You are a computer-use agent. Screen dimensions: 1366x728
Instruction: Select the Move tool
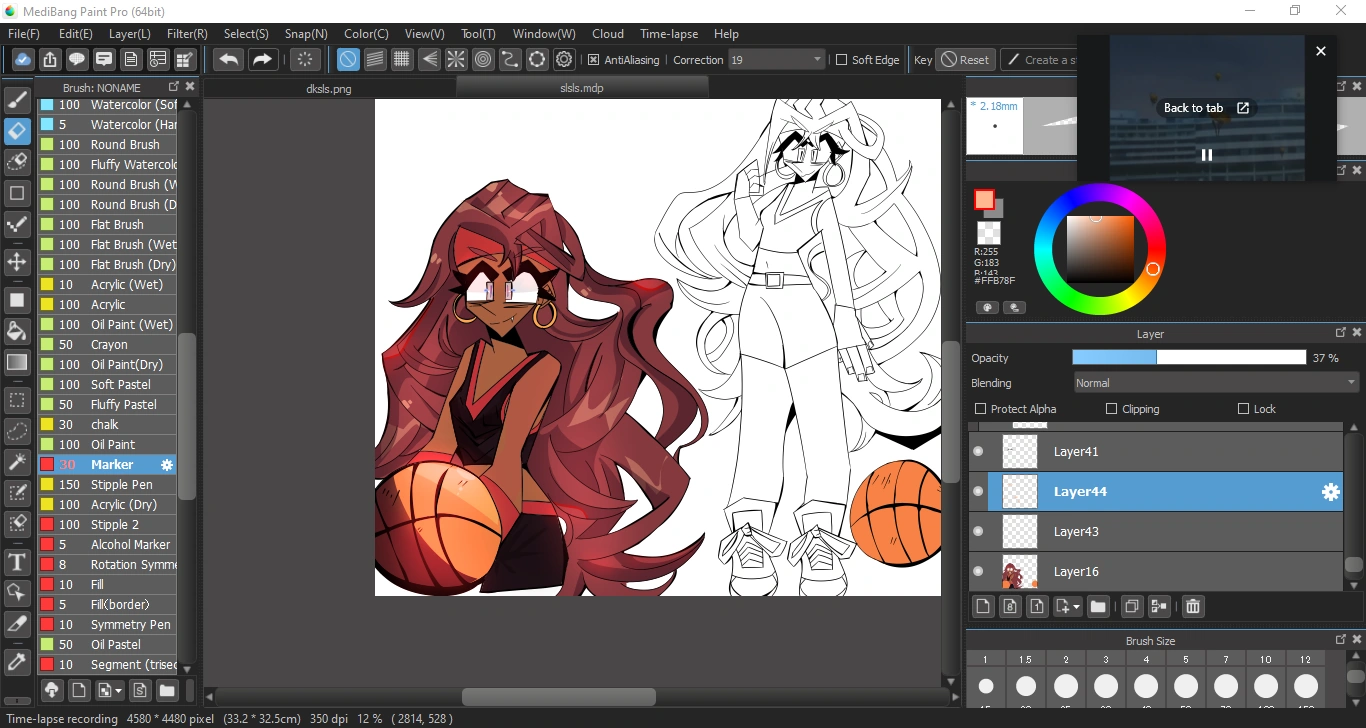click(x=16, y=262)
